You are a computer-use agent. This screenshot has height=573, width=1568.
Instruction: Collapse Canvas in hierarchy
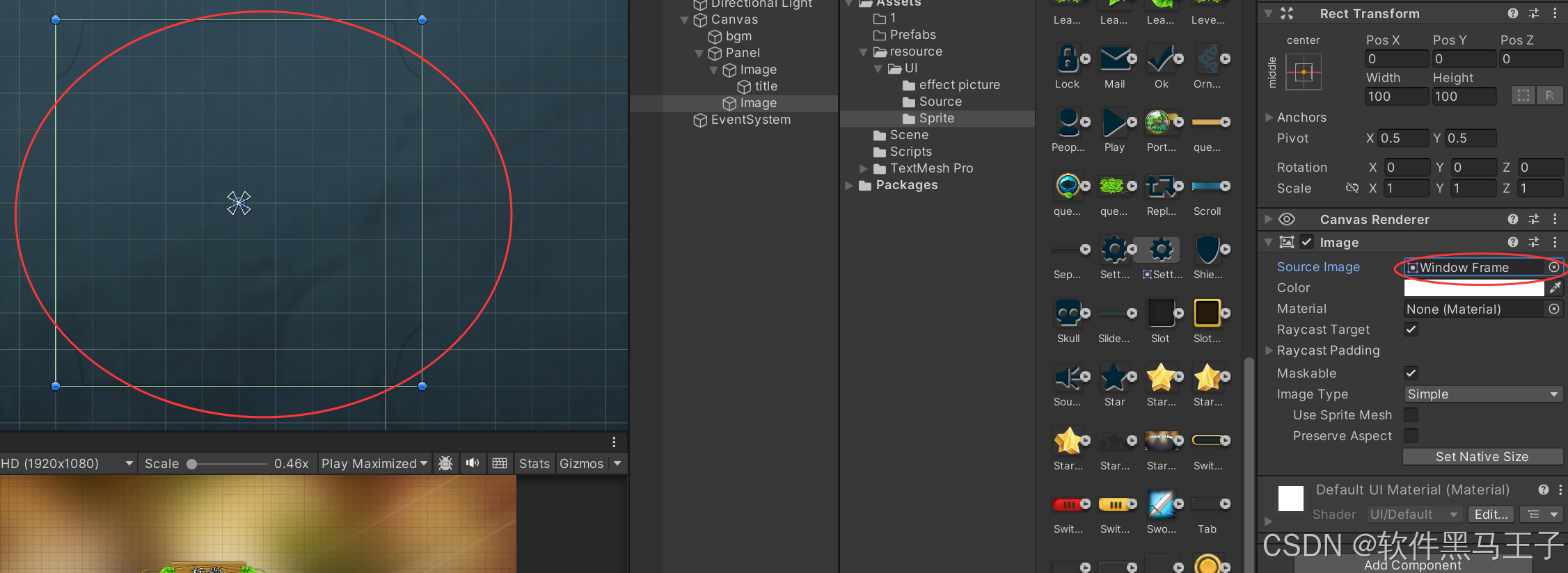coord(684,20)
